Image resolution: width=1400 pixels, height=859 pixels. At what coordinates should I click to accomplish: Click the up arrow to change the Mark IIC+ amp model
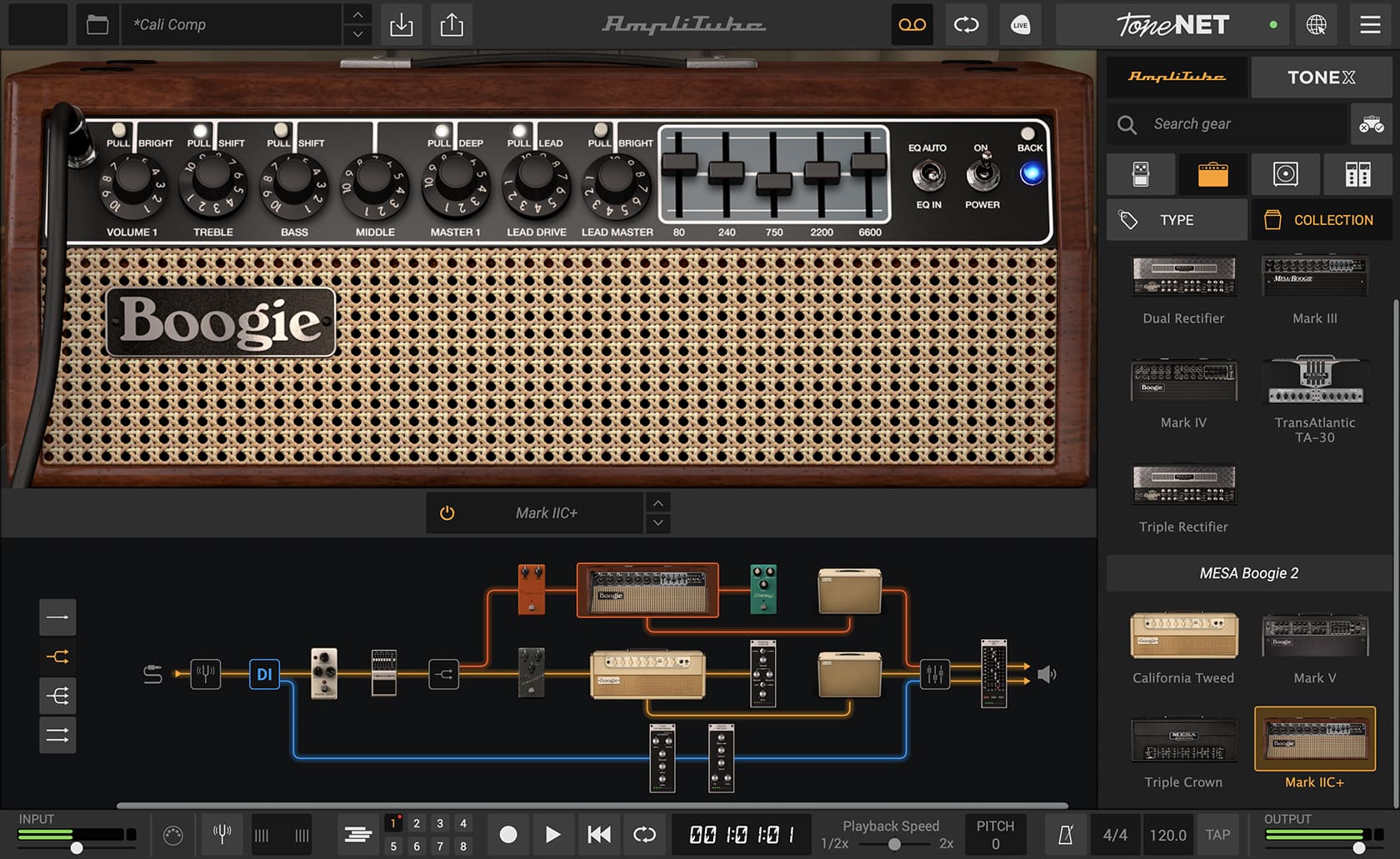point(657,502)
